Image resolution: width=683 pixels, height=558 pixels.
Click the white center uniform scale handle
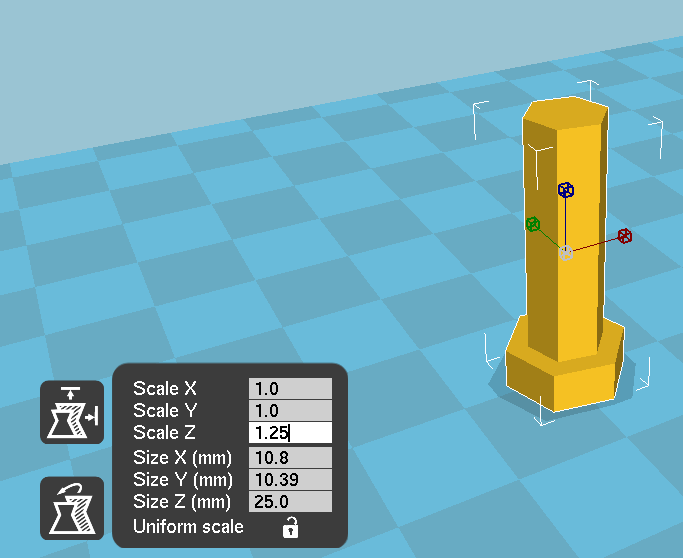click(x=565, y=253)
